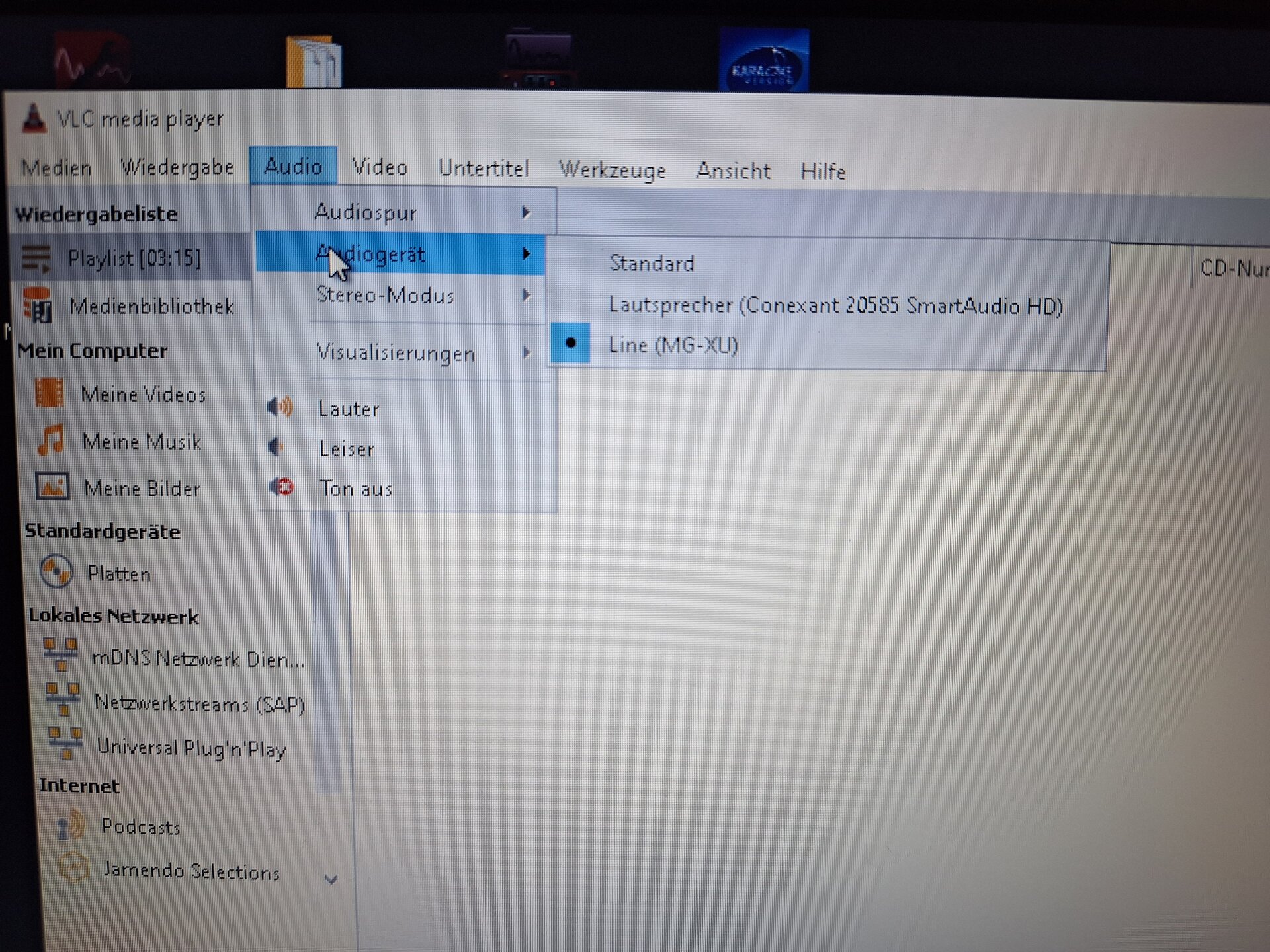Open the Untertitel menu
Viewport: 1270px width, 952px height.
pos(484,169)
